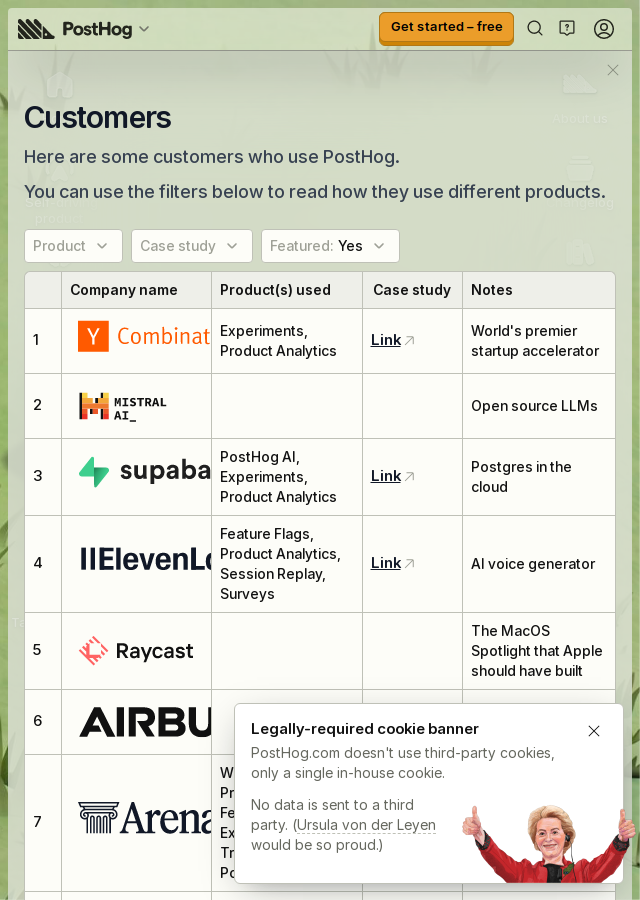Close the Customers window with X

tap(612, 70)
